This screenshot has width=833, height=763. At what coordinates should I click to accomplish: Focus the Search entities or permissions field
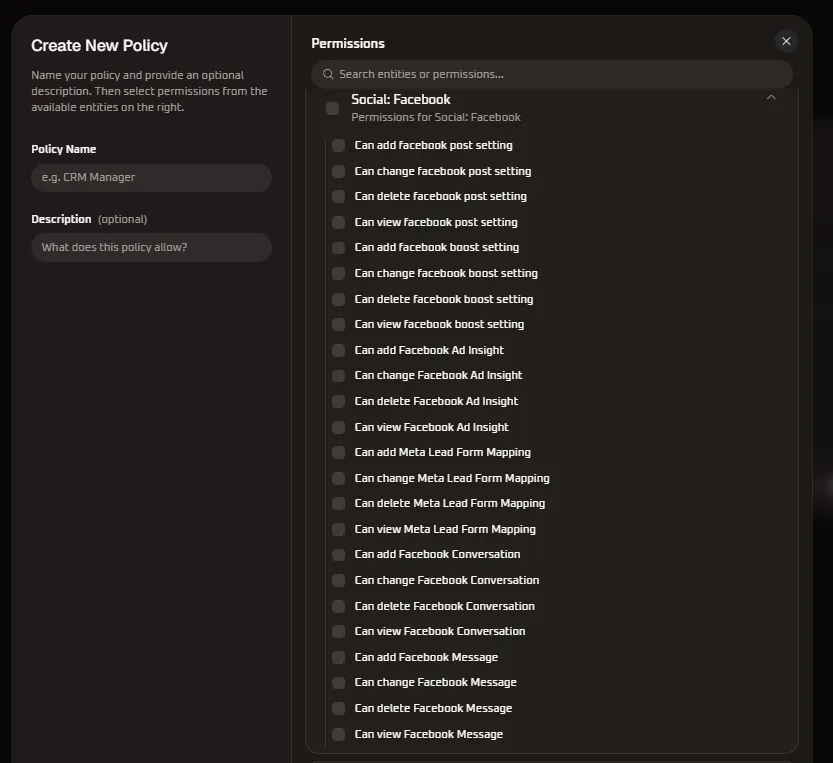[x=551, y=74]
